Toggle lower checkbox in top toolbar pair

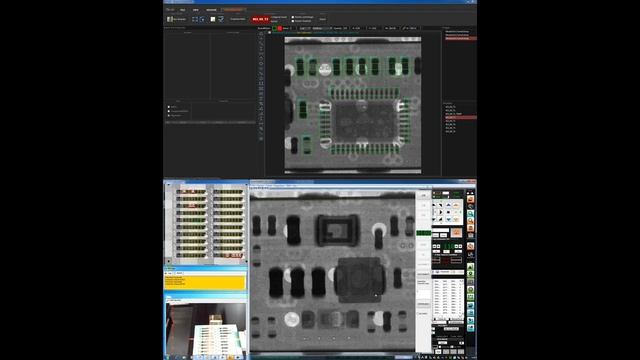[293, 21]
